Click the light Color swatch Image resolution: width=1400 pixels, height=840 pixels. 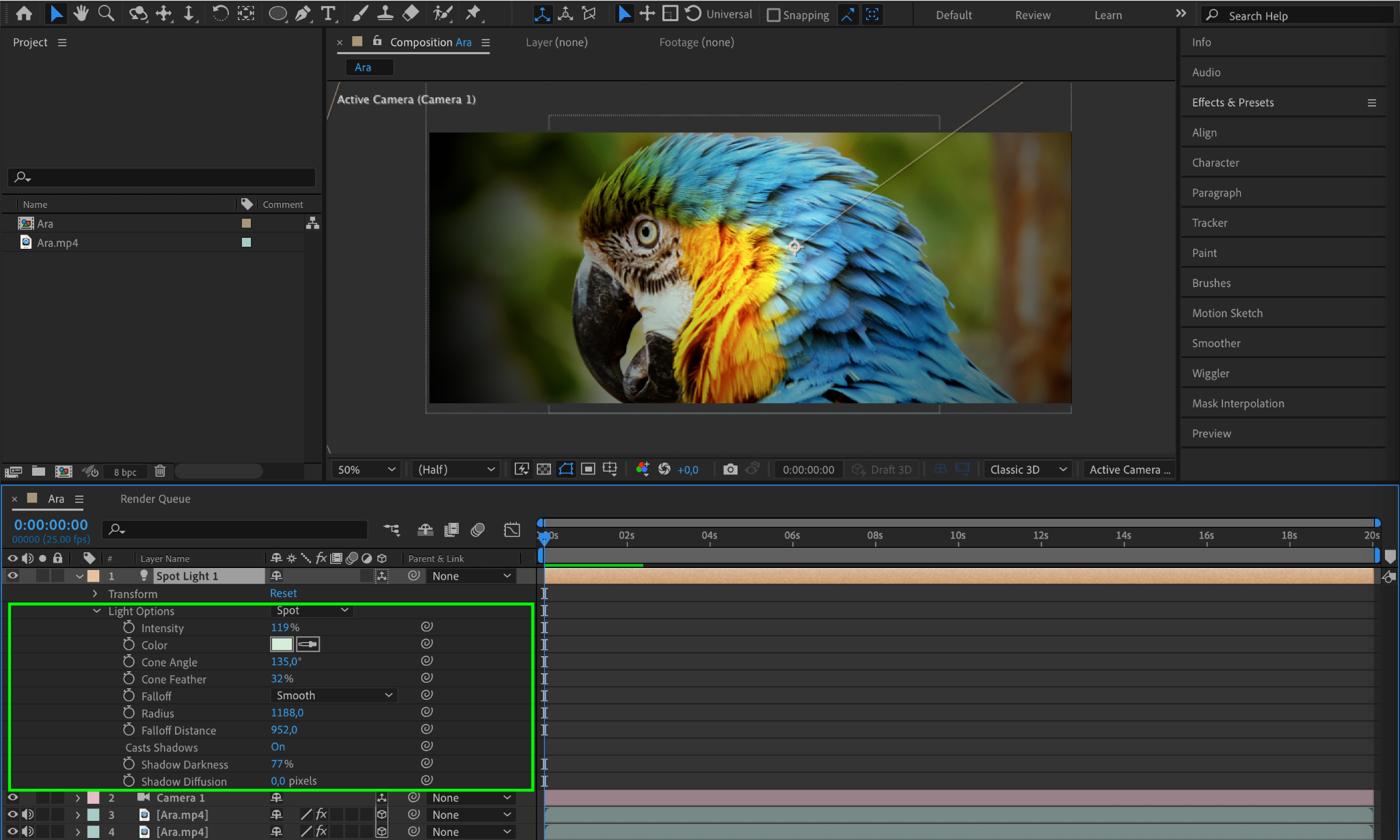tap(282, 645)
